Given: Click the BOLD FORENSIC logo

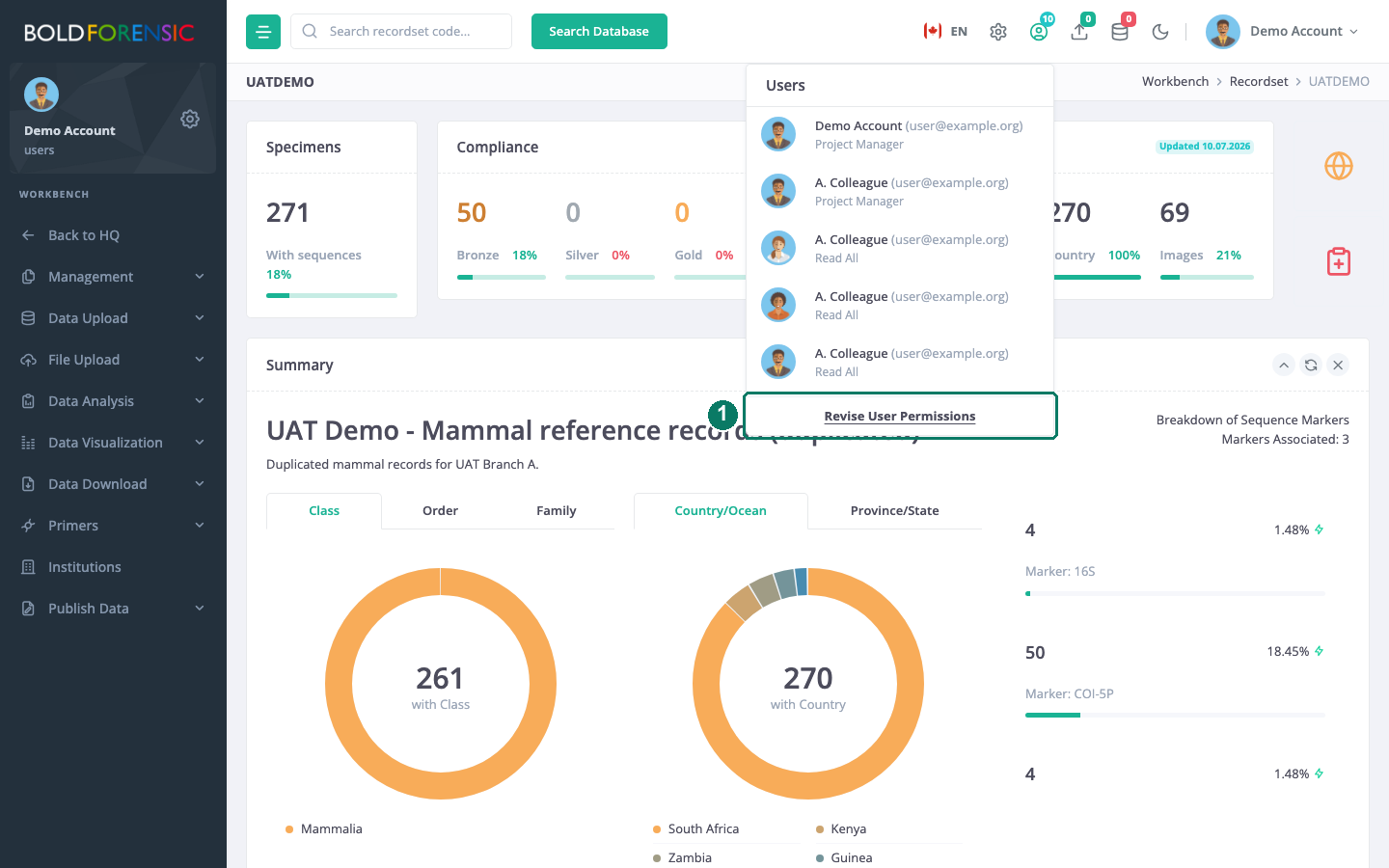Looking at the screenshot, I should pyautogui.click(x=109, y=33).
